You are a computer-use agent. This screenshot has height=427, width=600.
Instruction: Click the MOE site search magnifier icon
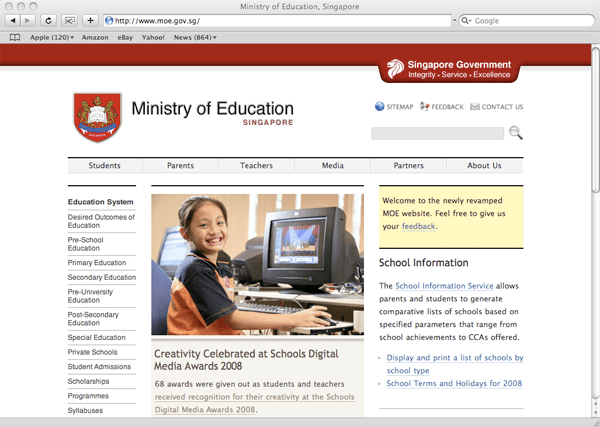(515, 133)
